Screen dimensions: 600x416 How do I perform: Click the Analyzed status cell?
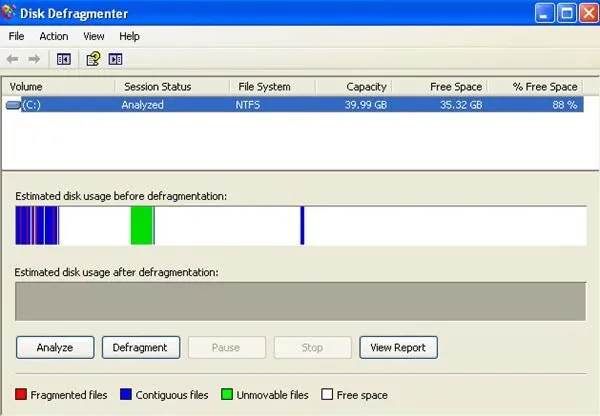(142, 105)
